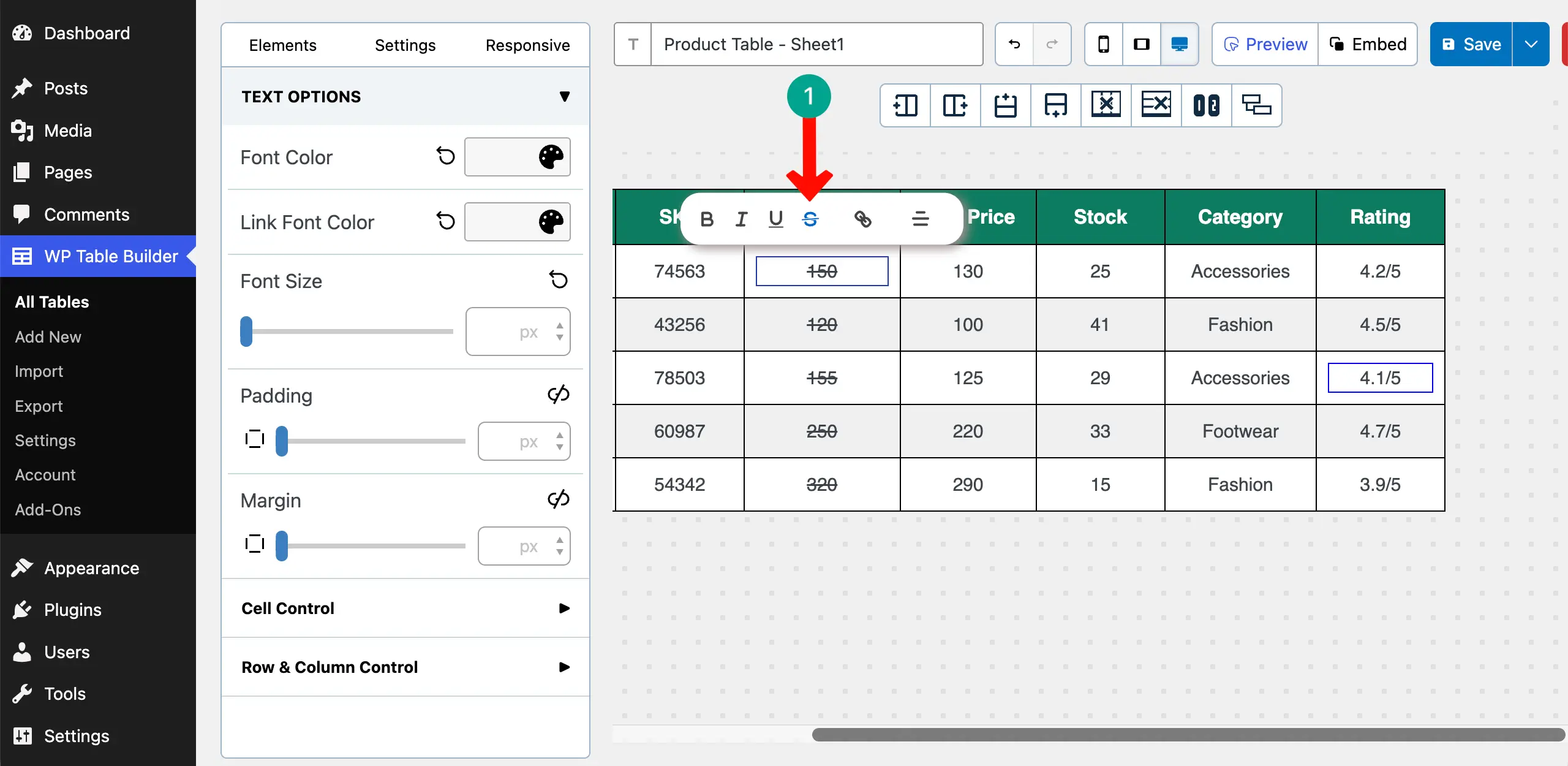
Task: Toggle Margin linked values icon
Action: [x=558, y=499]
